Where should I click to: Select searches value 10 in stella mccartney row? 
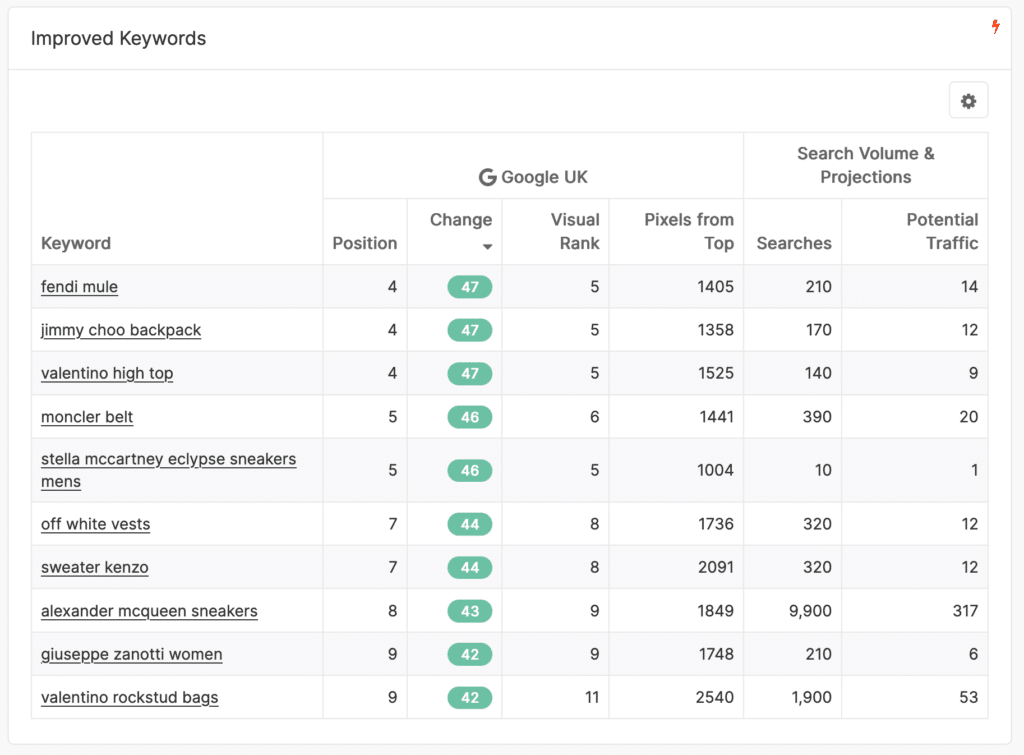(823, 470)
